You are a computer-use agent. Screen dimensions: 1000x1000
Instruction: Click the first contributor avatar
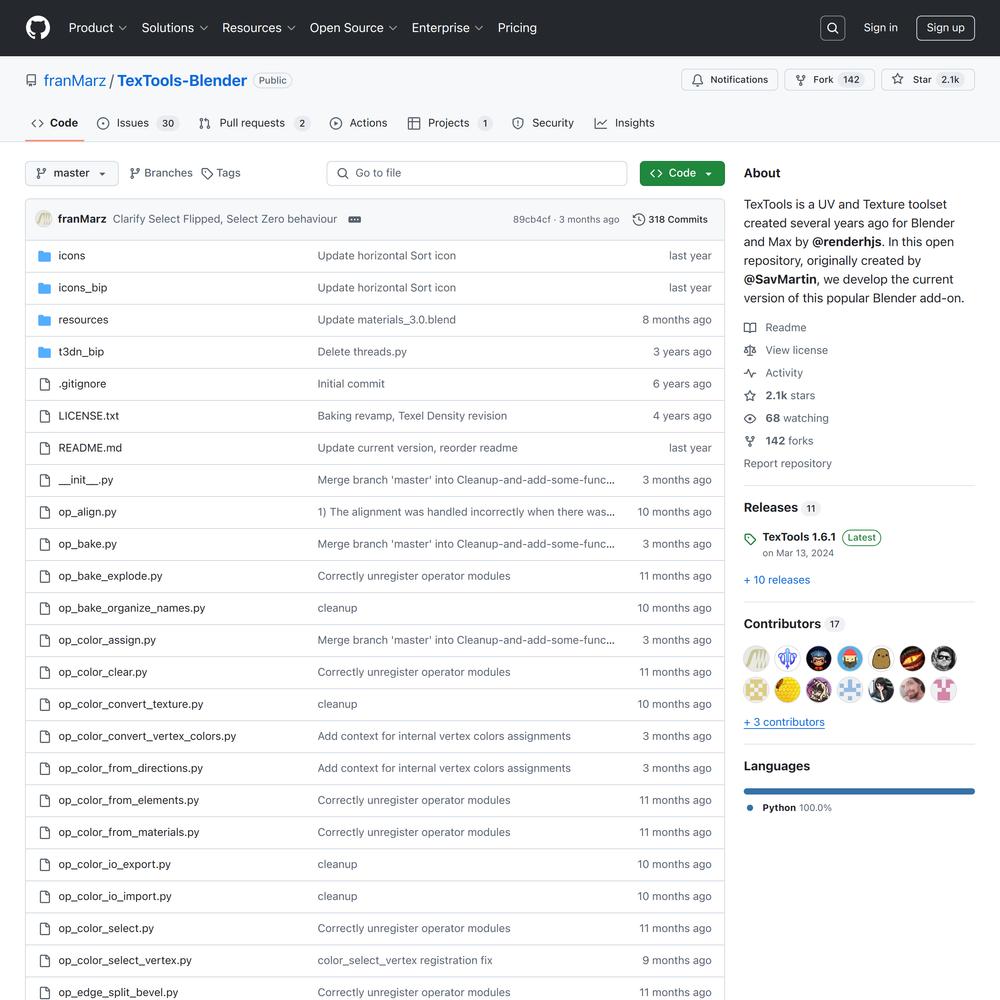(x=756, y=658)
